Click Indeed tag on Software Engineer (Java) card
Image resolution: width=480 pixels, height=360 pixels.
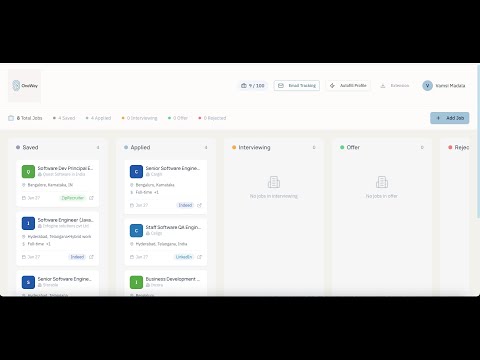click(x=77, y=257)
